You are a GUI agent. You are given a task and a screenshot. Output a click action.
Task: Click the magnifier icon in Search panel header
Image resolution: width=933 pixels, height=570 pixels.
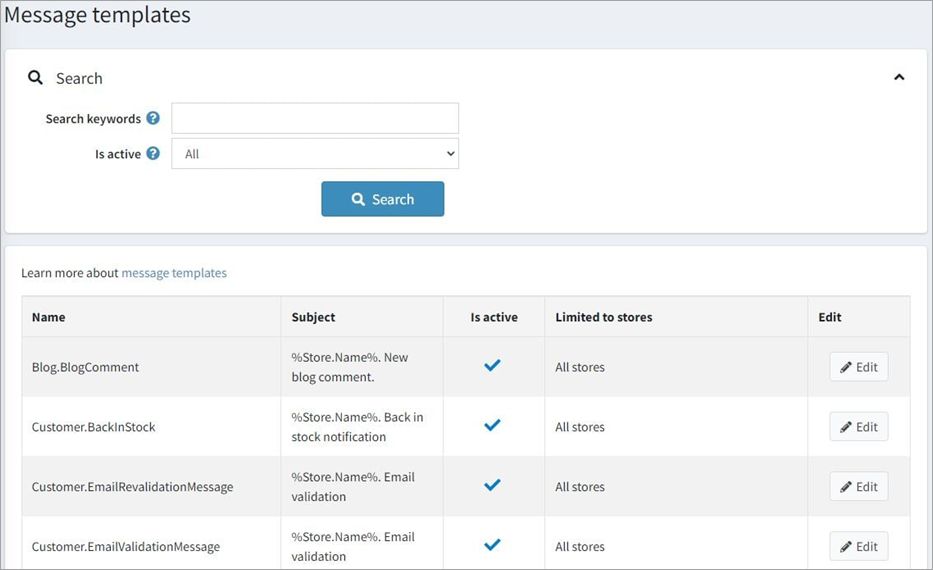click(x=35, y=78)
